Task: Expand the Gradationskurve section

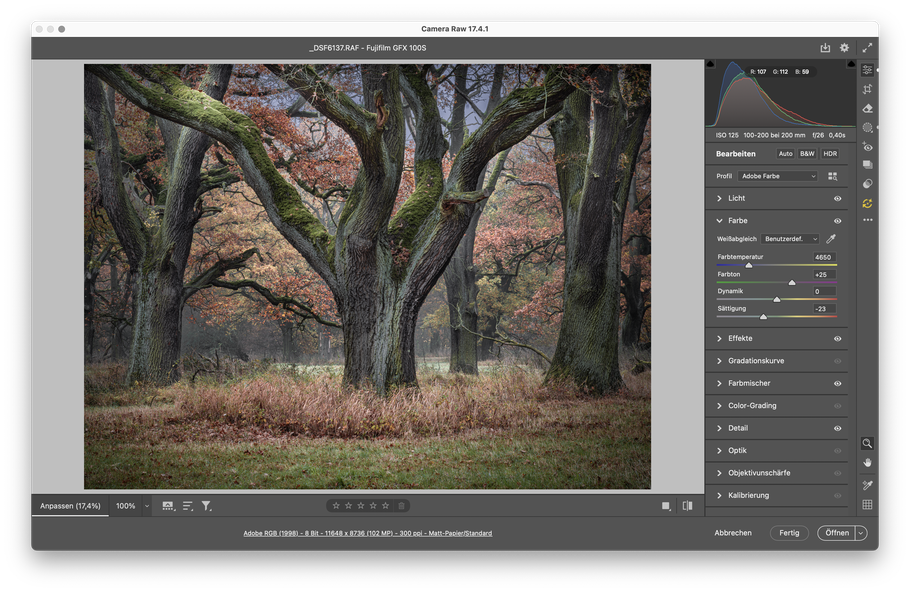Action: (x=719, y=361)
